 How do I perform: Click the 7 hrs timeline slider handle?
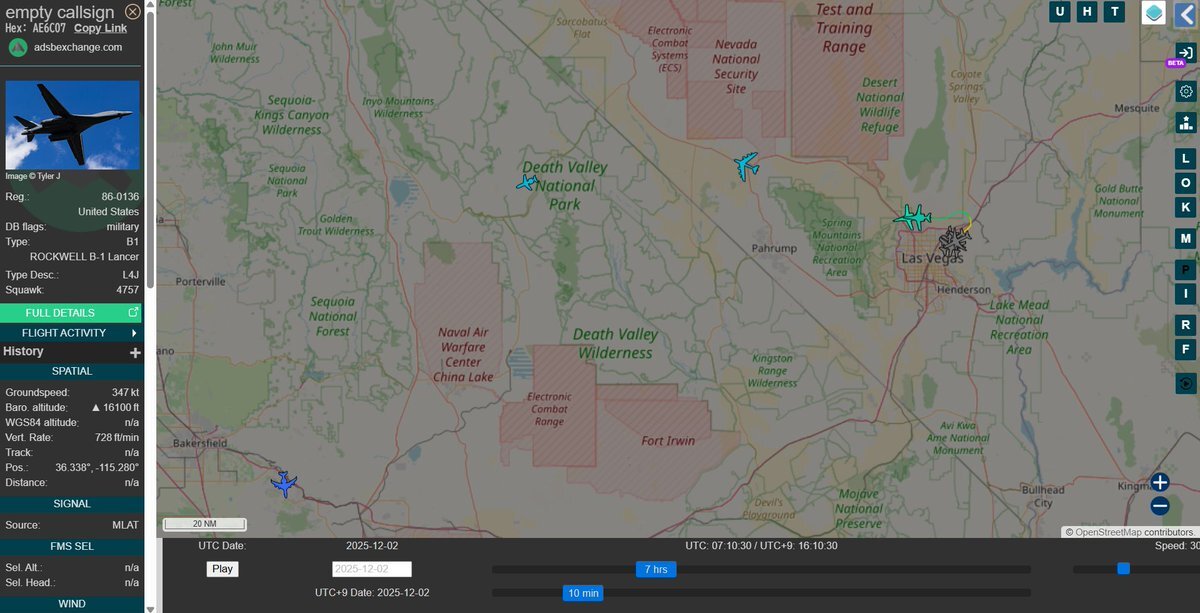(656, 569)
